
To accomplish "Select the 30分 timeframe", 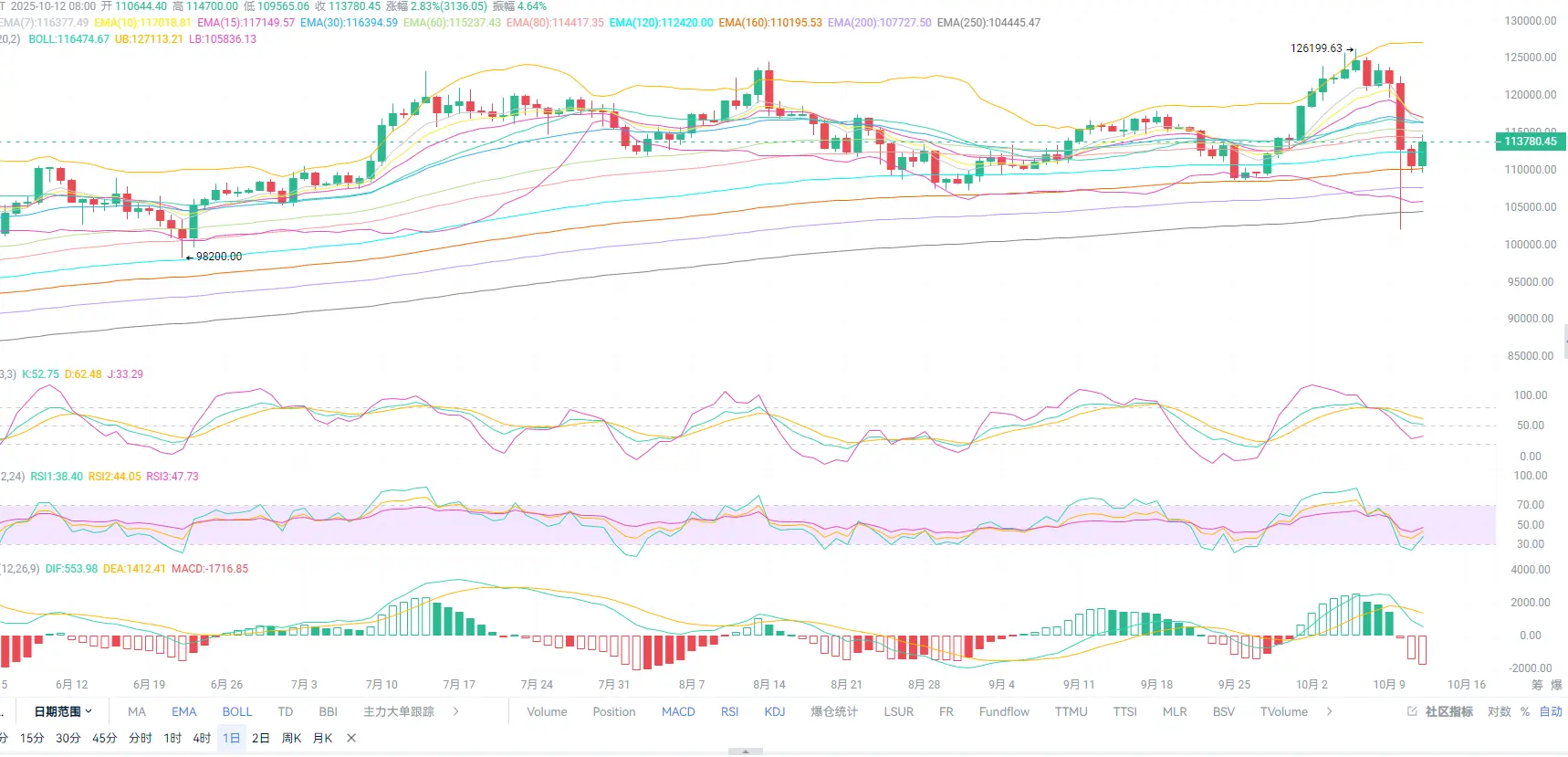I will pos(68,738).
